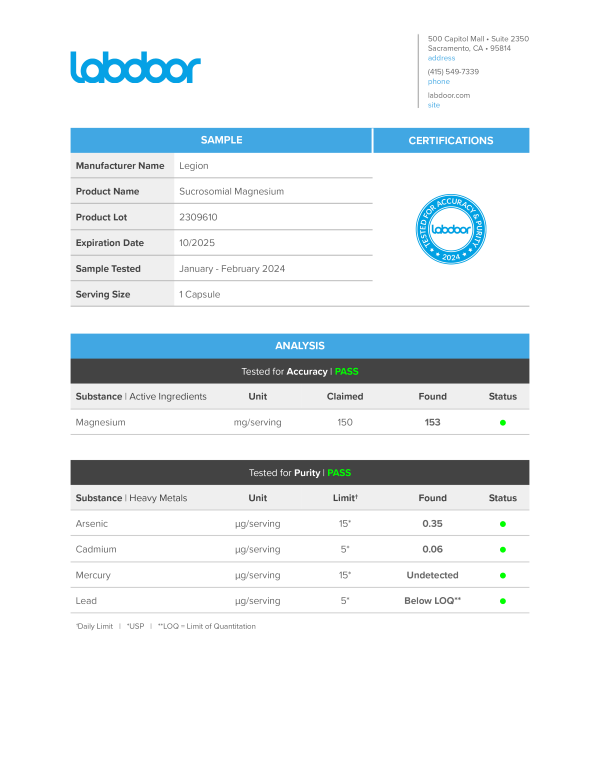The height and width of the screenshot is (776, 600).
Task: Click 'Substance | Active Ingredients' column header
Action: pos(141,396)
